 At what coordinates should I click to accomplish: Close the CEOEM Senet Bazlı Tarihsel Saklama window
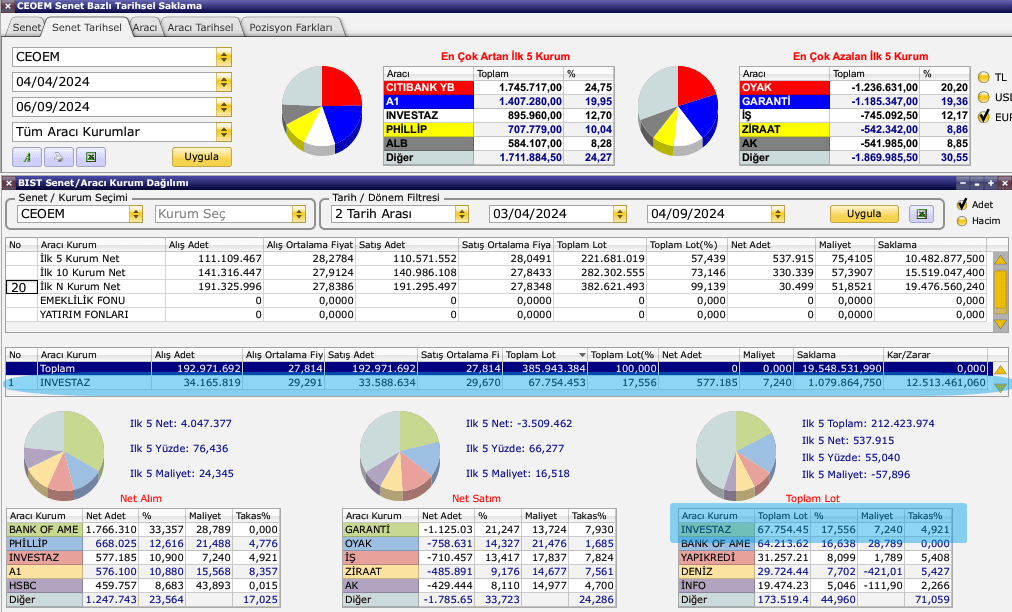(8, 6)
